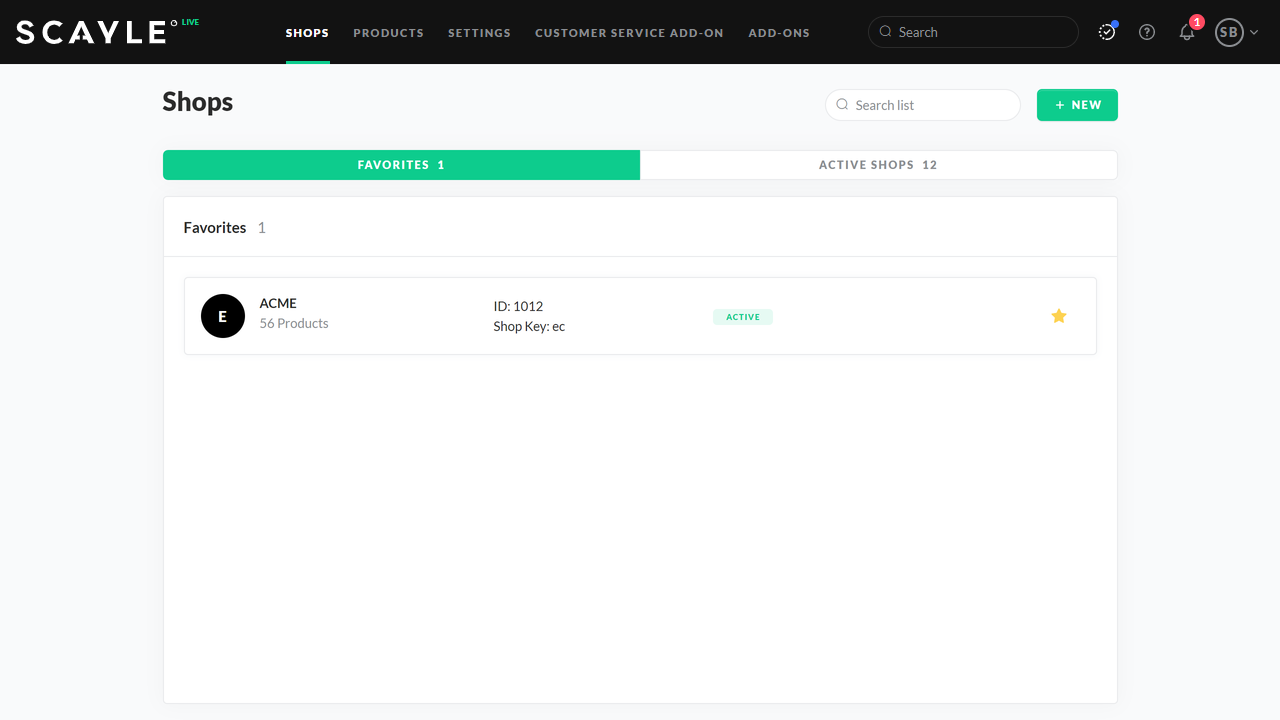Open the Products menu
The height and width of the screenshot is (720, 1280).
pyautogui.click(x=388, y=33)
